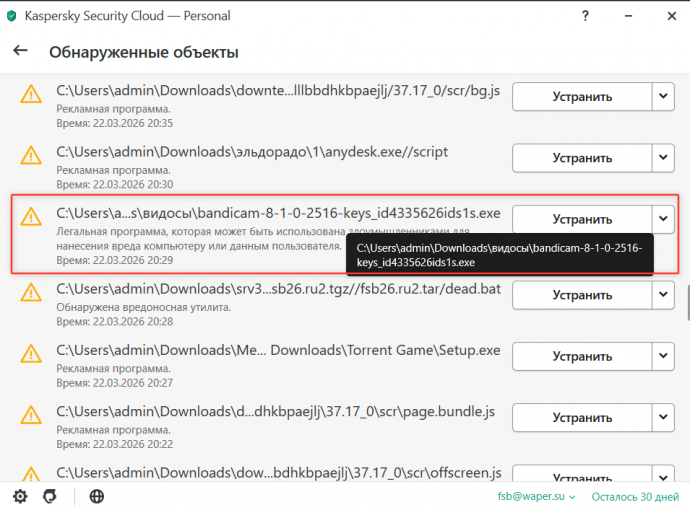Screen dimensions: 690x510
Task: Open dropdown beside Setup.exe's Устранить button
Action: [665, 355]
